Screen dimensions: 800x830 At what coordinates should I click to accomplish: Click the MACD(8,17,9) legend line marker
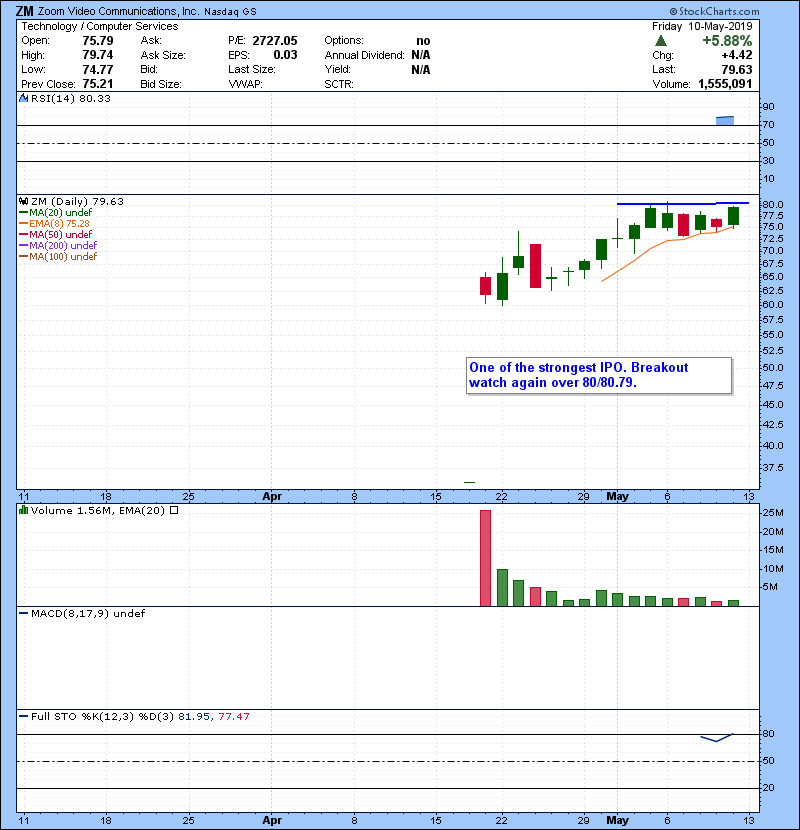pos(23,613)
